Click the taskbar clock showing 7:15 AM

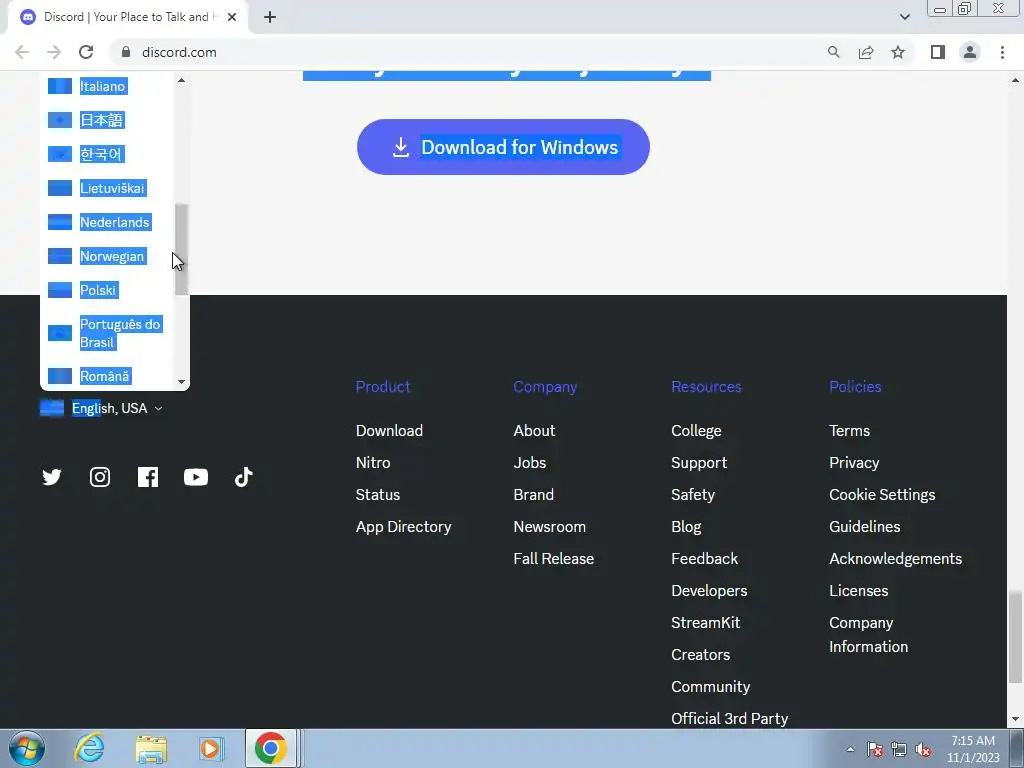pos(973,749)
